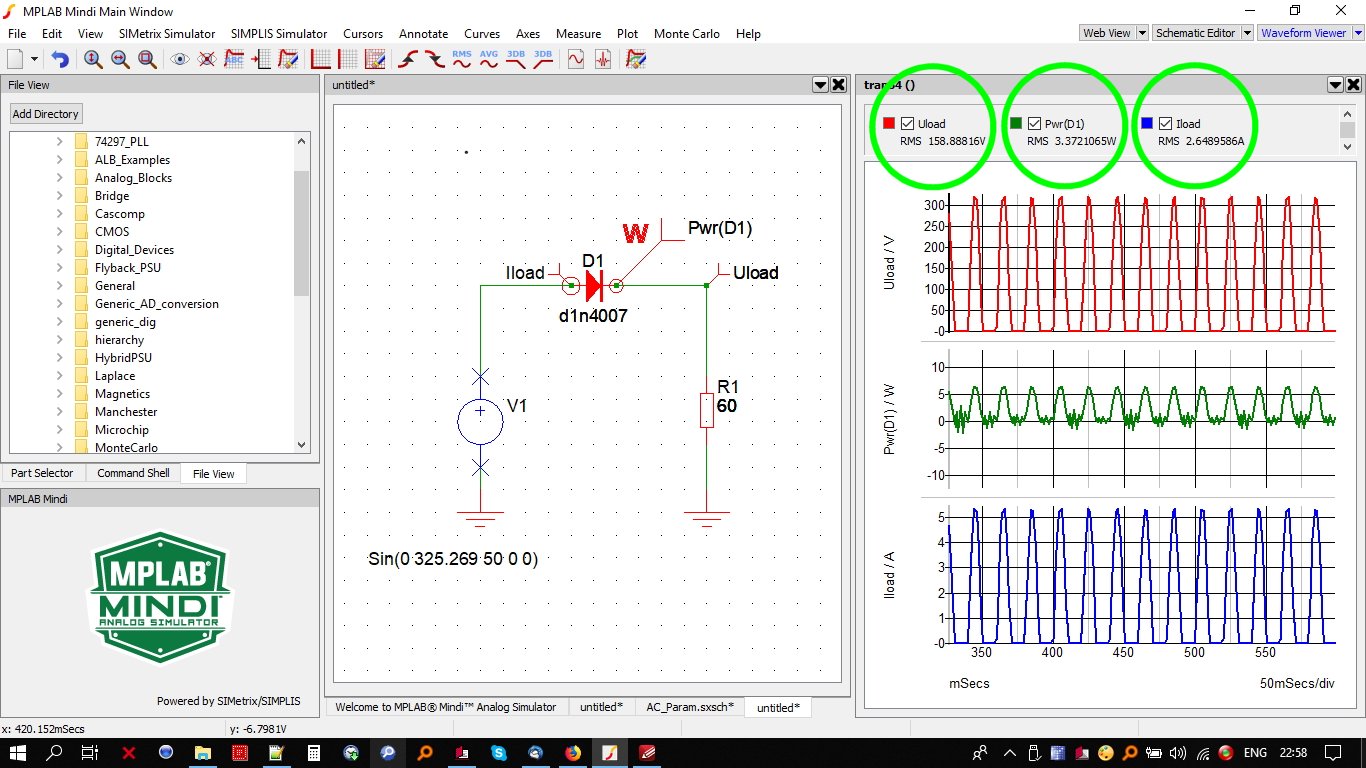Open the SIMetrix Simulator menu
The height and width of the screenshot is (768, 1366).
pyautogui.click(x=167, y=33)
